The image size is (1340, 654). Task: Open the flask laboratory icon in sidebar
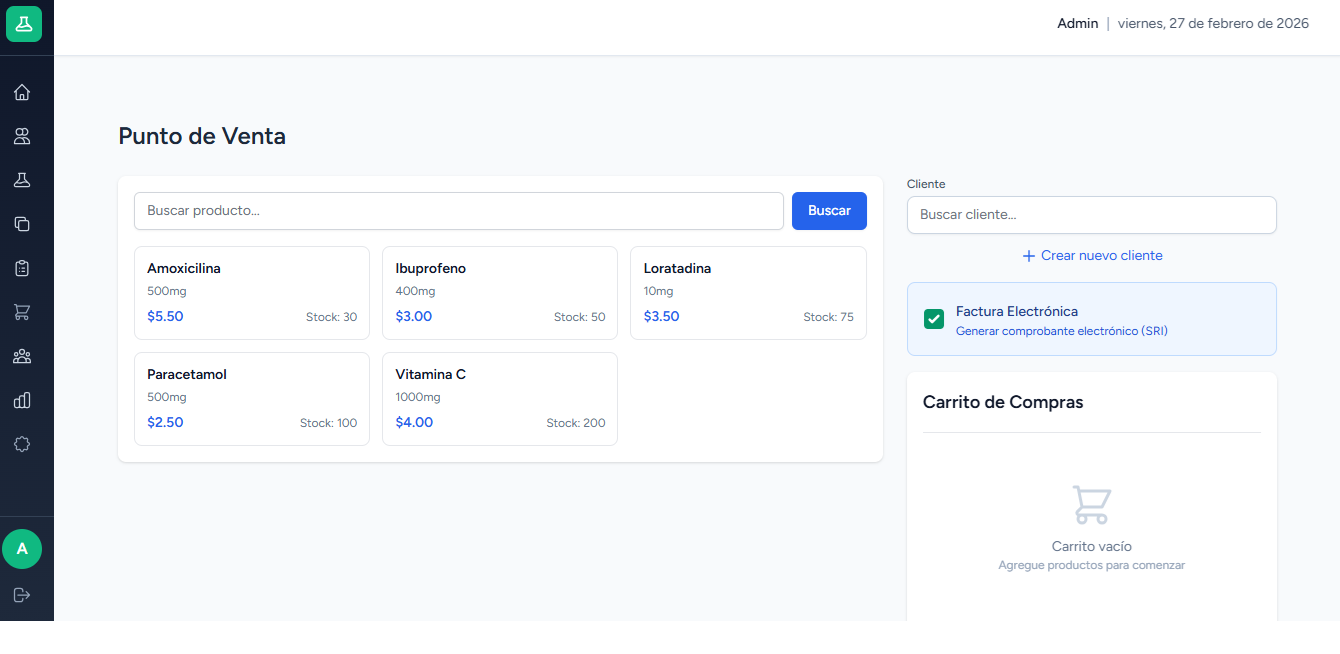pyautogui.click(x=22, y=180)
